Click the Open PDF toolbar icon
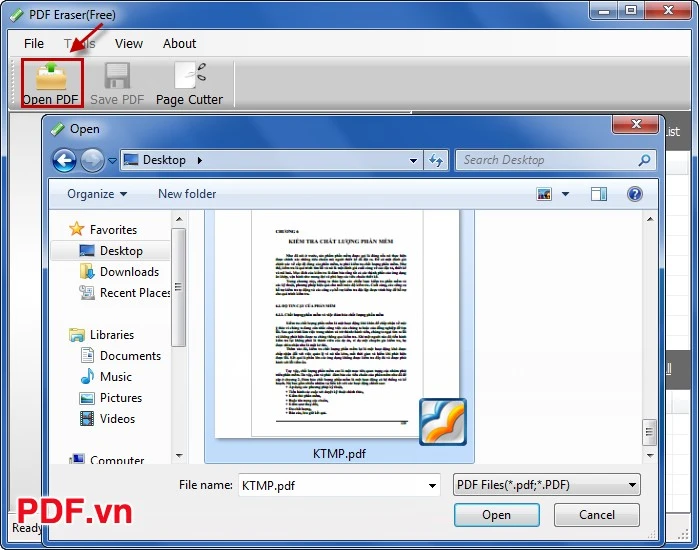699x550 pixels. pyautogui.click(x=52, y=83)
